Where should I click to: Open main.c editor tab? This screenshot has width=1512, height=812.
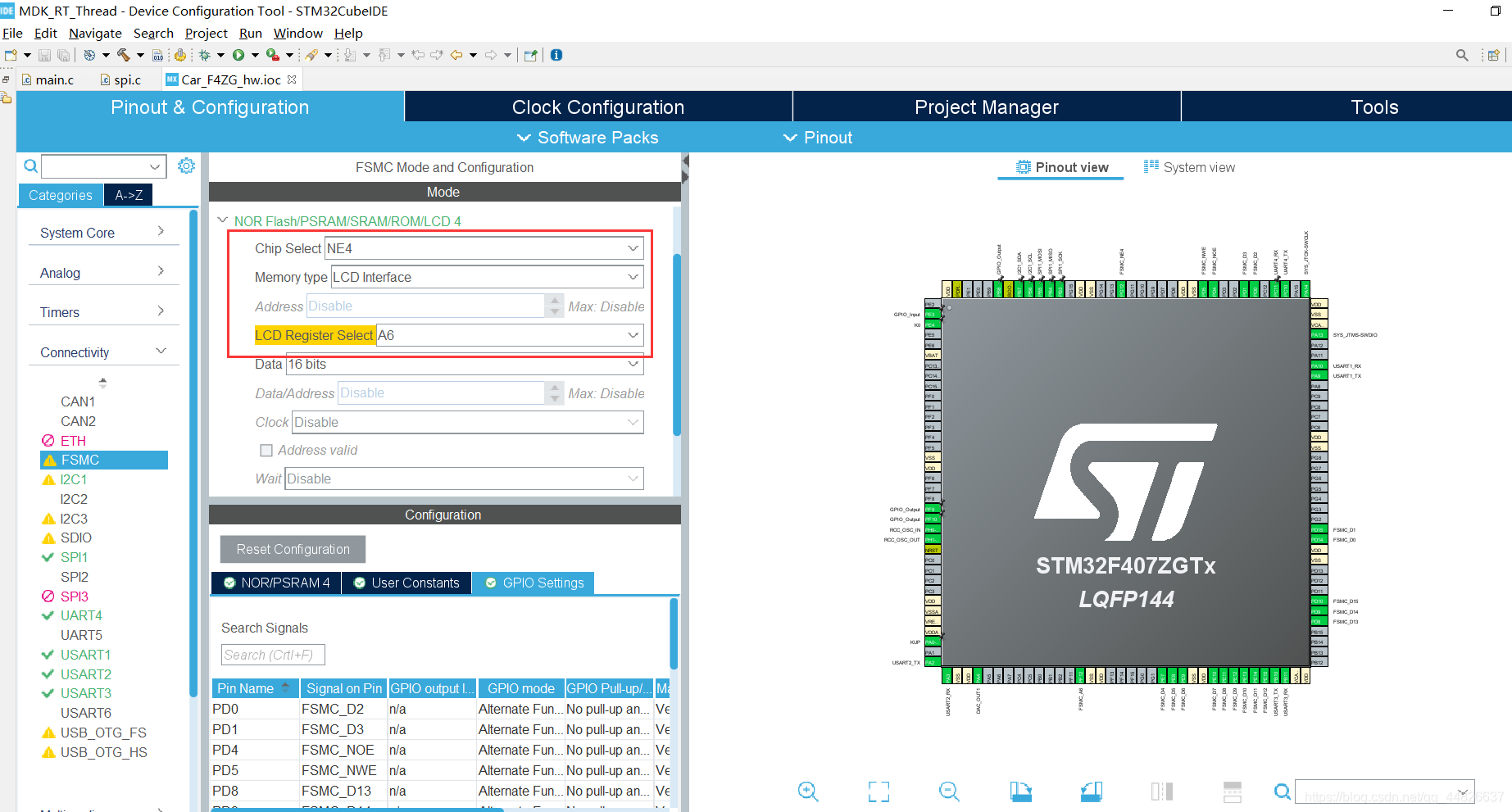(48, 79)
